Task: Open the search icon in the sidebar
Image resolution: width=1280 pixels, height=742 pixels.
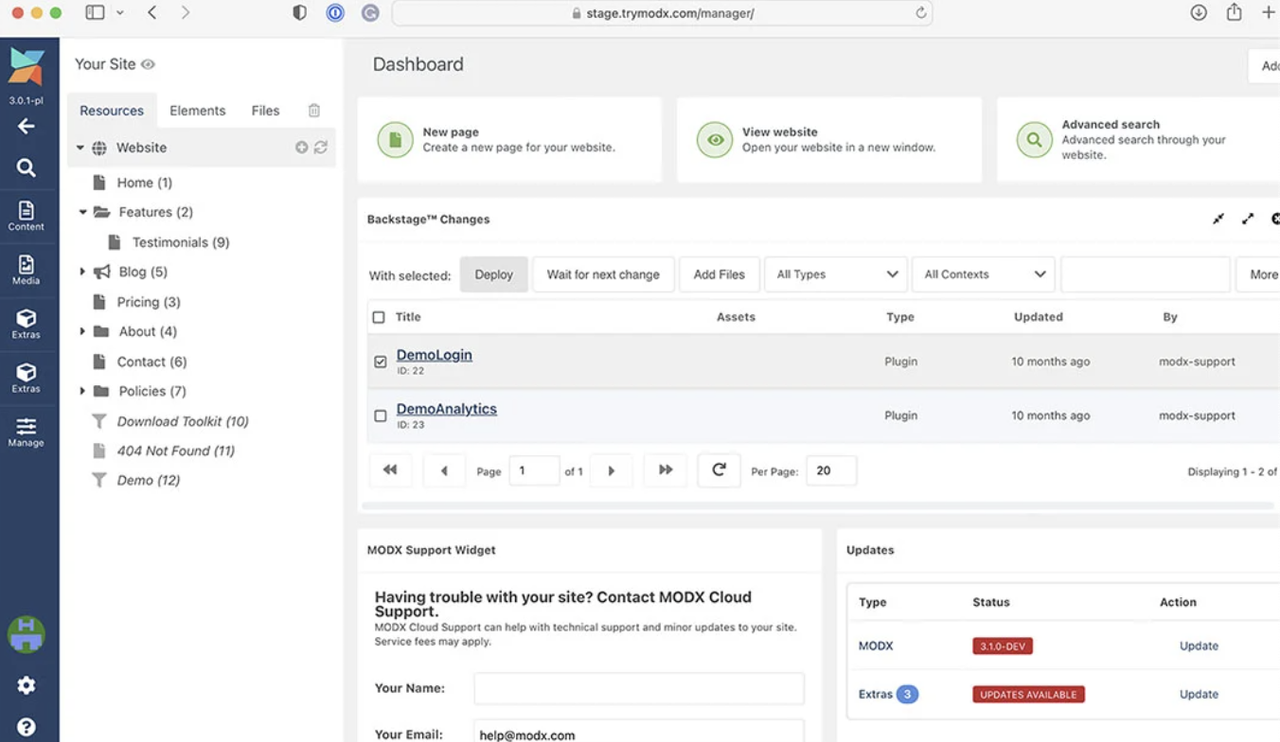Action: [26, 168]
